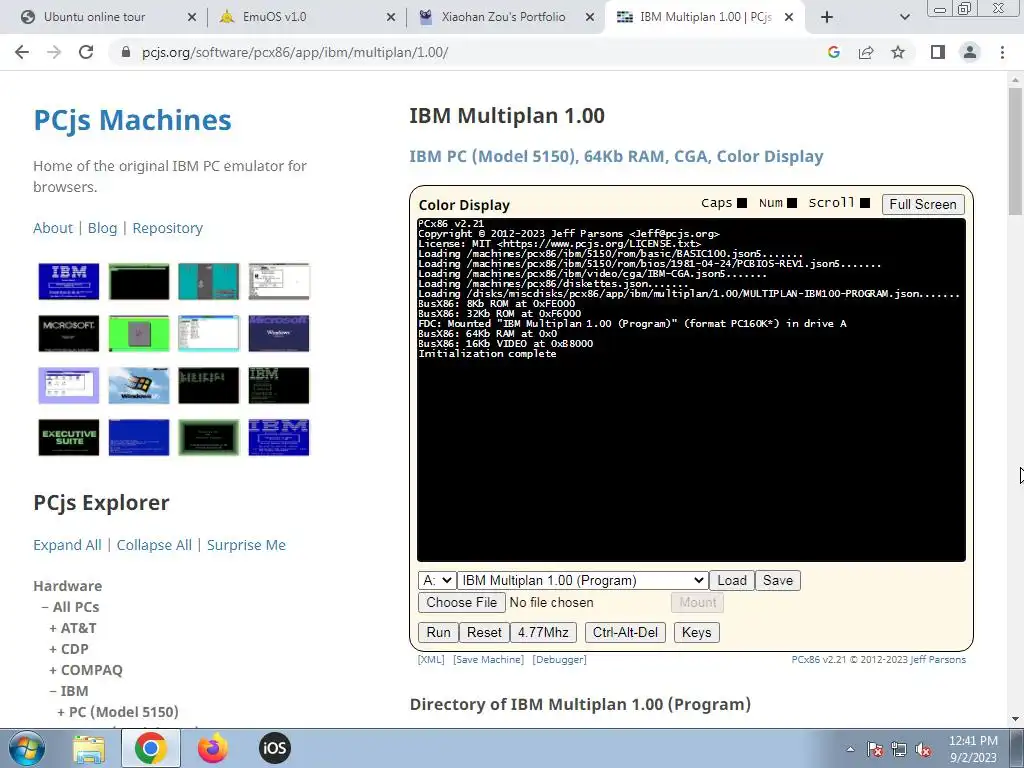1024x768 pixels.
Task: Click the Google icon in address bar
Action: [x=833, y=52]
